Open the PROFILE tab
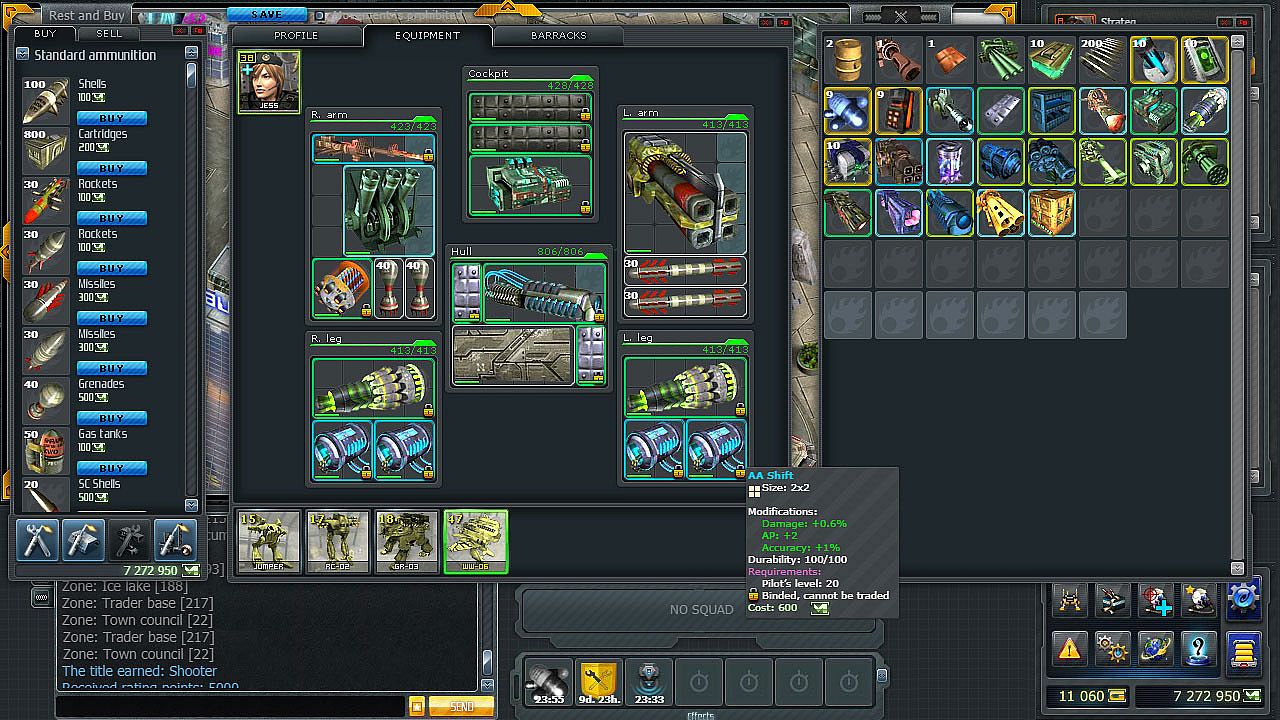This screenshot has height=720, width=1280. coord(296,36)
